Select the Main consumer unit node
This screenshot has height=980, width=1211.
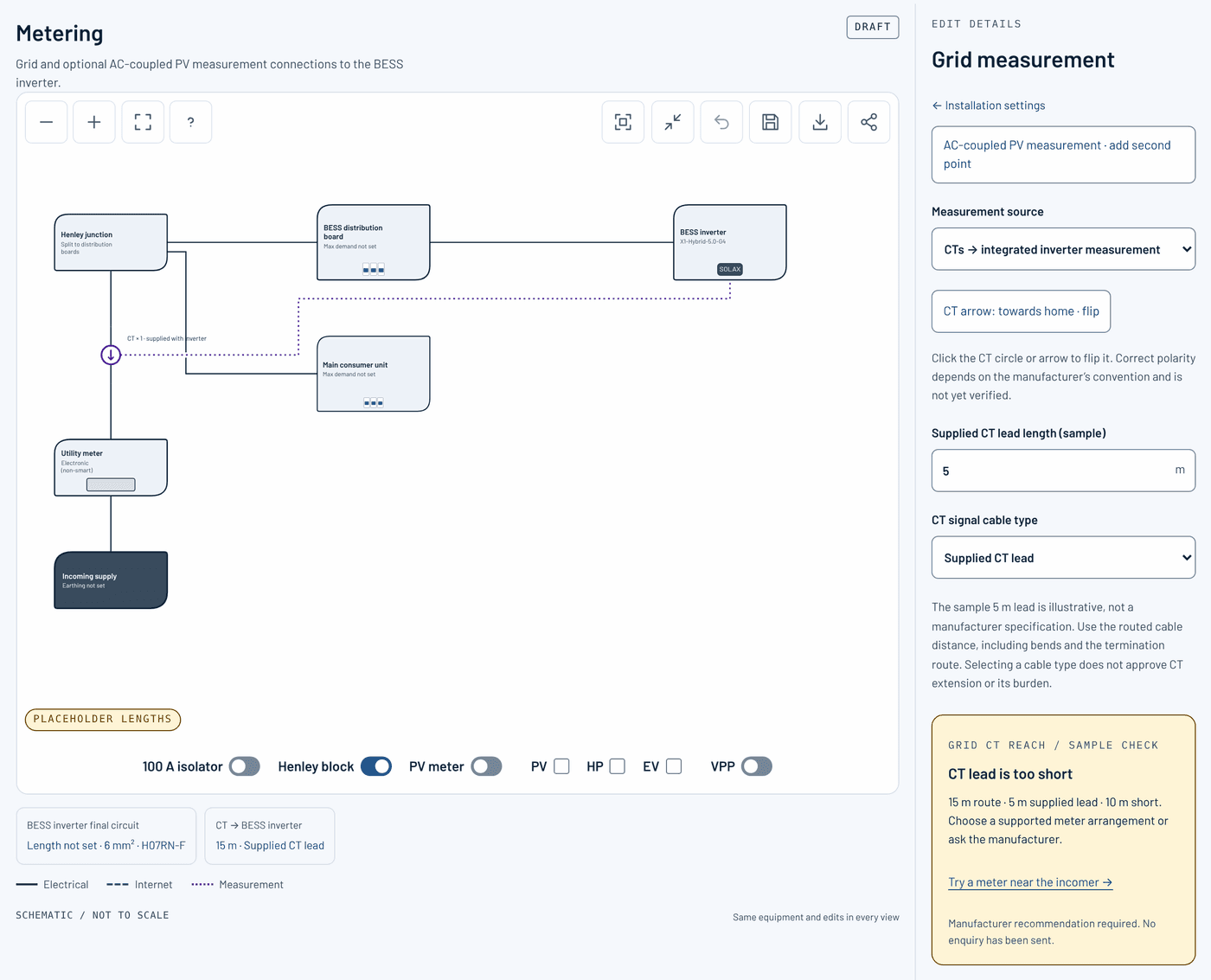374,374
